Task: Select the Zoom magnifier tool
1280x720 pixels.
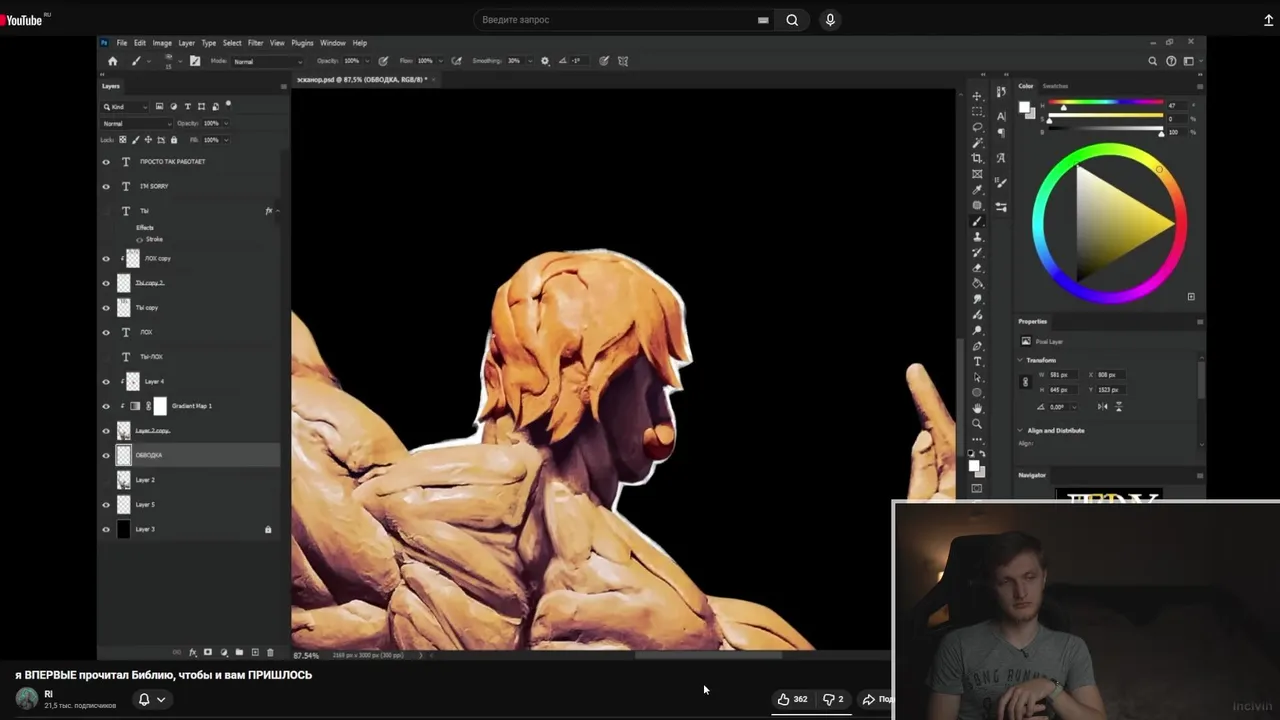Action: tap(977, 424)
